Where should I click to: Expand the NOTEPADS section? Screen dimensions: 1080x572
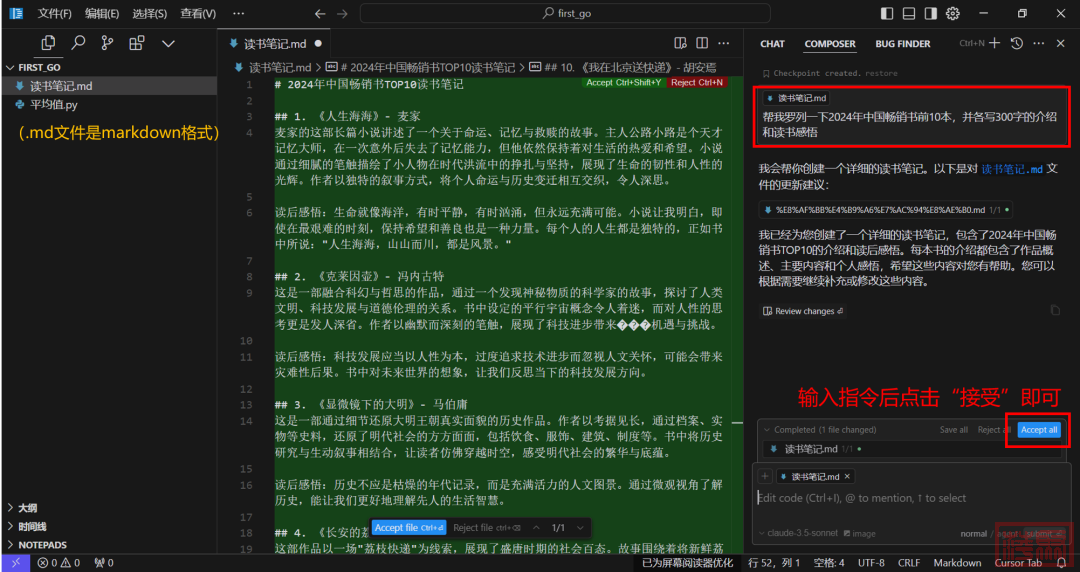42,544
